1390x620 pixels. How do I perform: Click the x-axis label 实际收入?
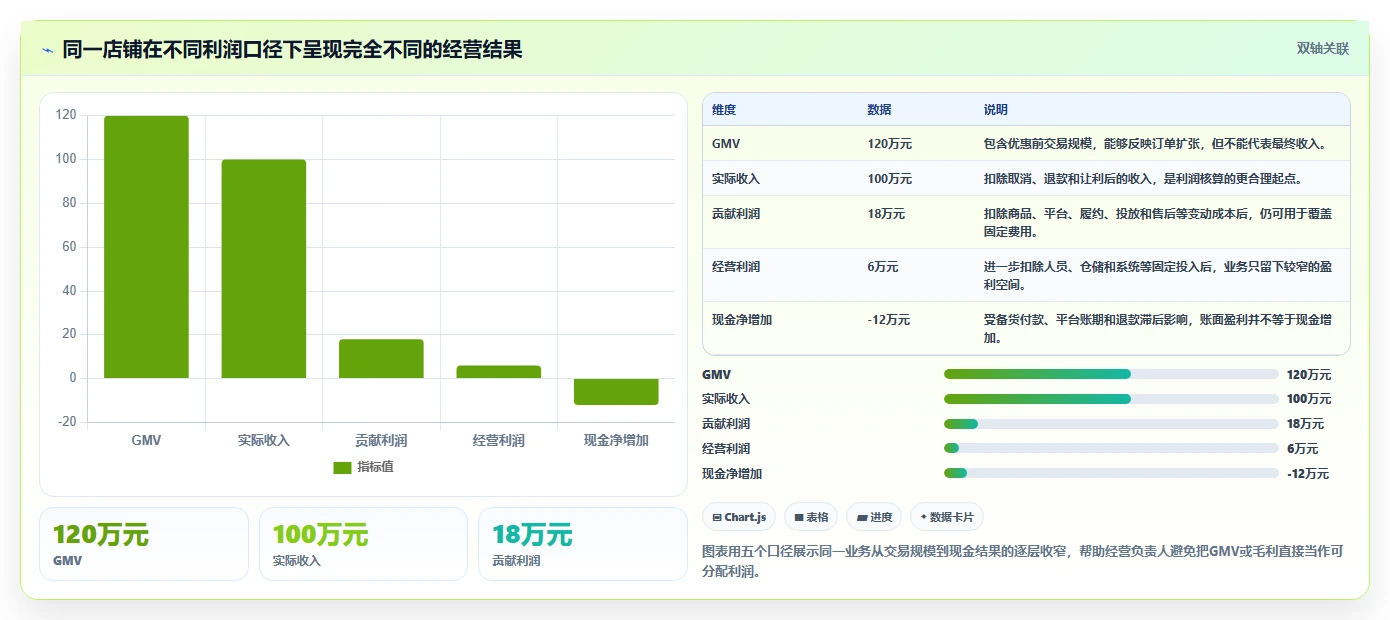264,440
